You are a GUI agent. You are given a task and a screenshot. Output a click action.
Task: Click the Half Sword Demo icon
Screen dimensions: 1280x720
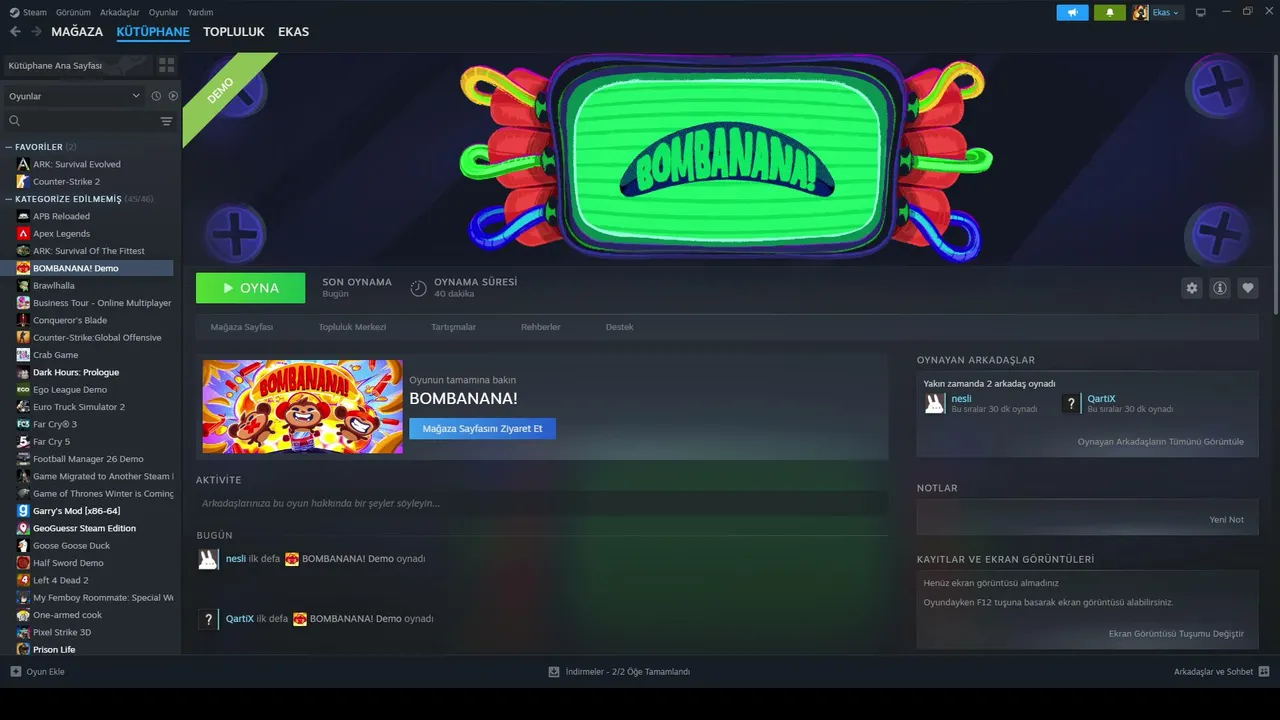click(23, 563)
